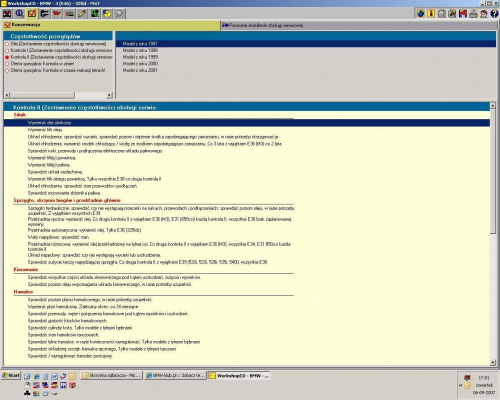Click the down arrow of main content scrollbar

(x=493, y=362)
